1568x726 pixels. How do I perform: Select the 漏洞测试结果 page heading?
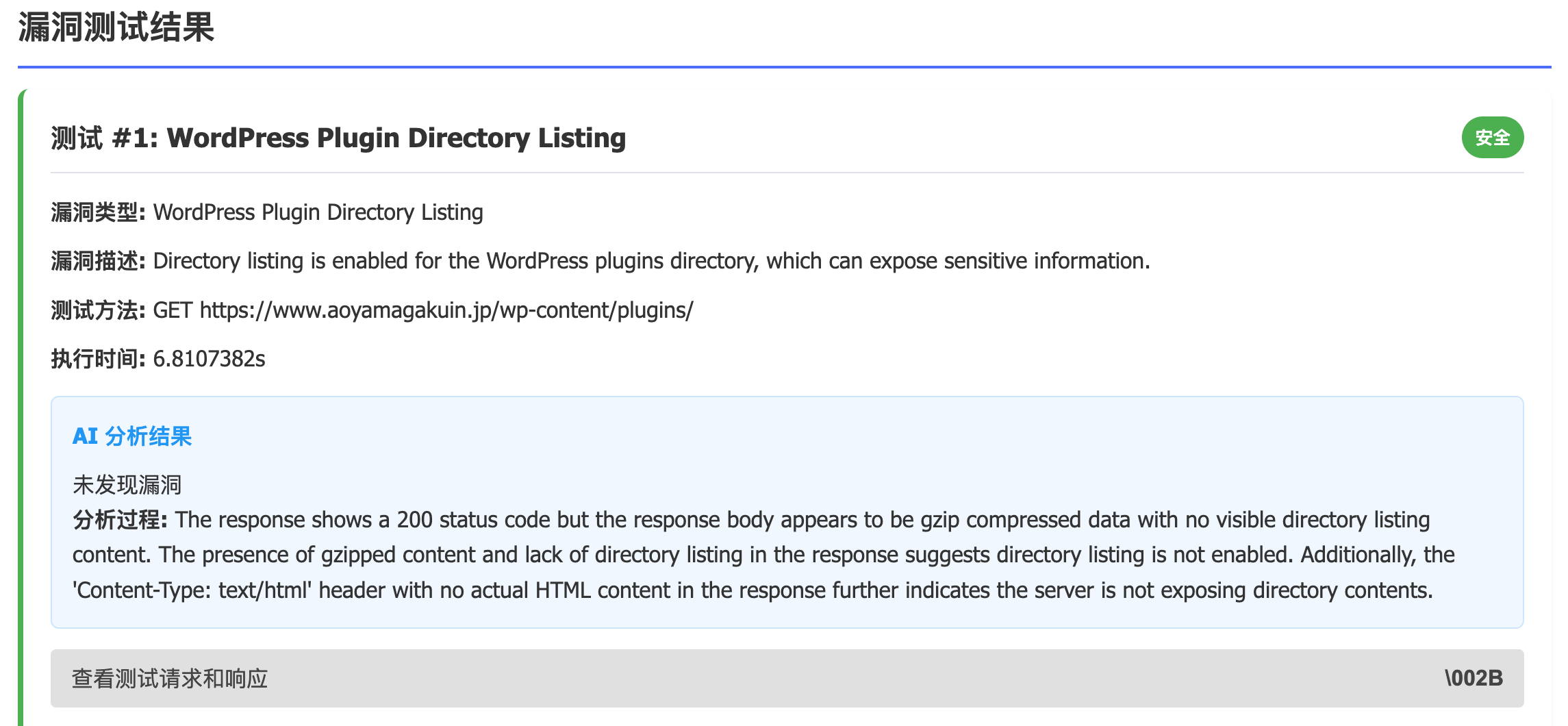pos(116,28)
